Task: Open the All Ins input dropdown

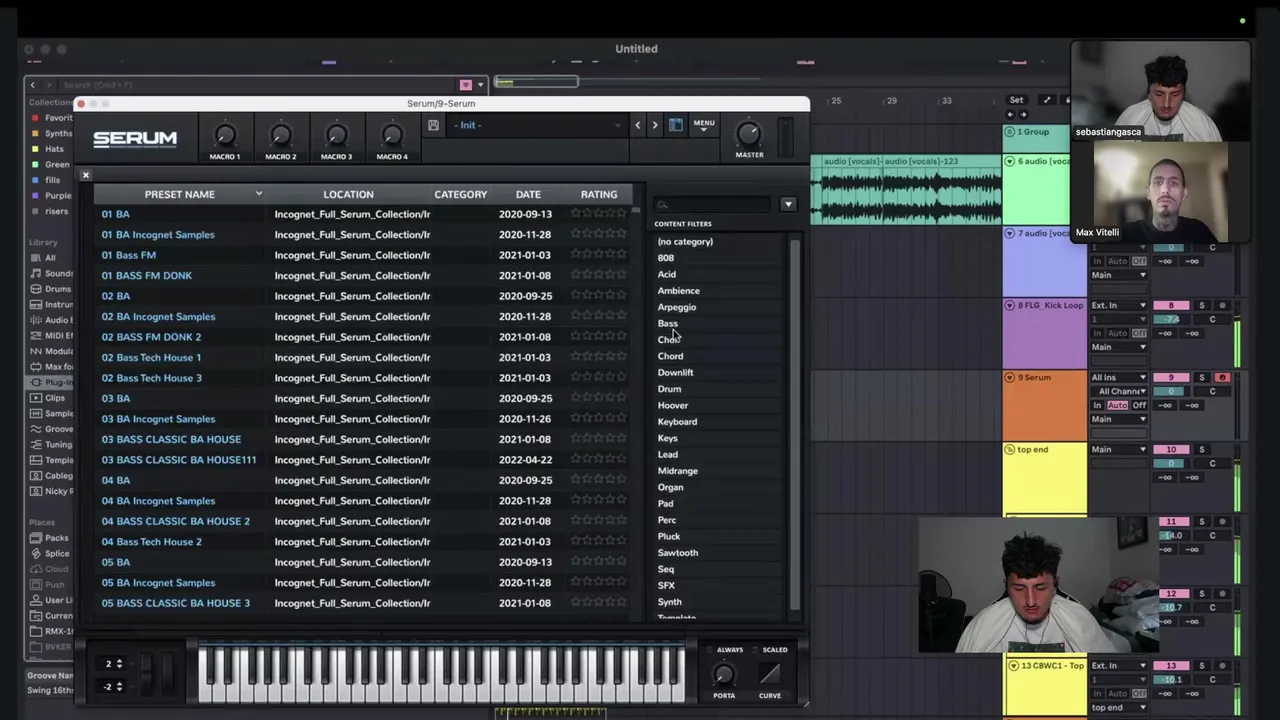Action: pos(1118,377)
